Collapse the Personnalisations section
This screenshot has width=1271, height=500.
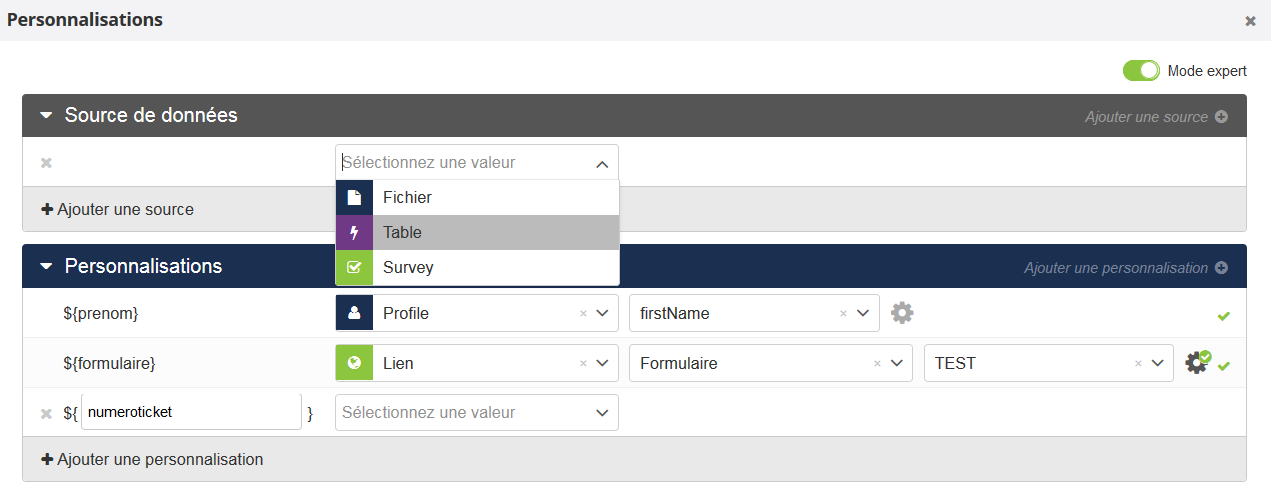click(x=46, y=267)
